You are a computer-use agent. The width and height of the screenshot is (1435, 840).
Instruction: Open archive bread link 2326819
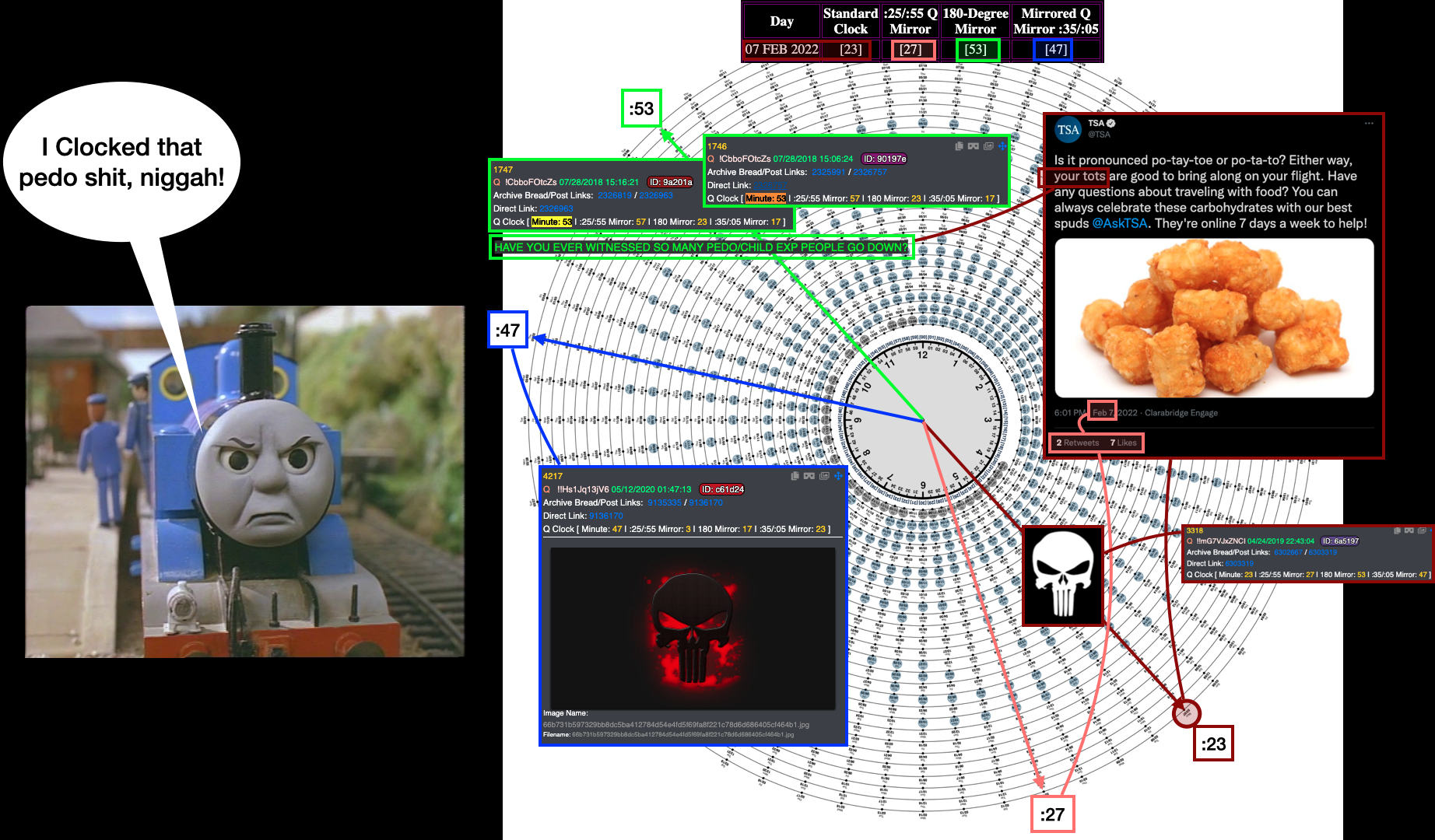click(615, 195)
